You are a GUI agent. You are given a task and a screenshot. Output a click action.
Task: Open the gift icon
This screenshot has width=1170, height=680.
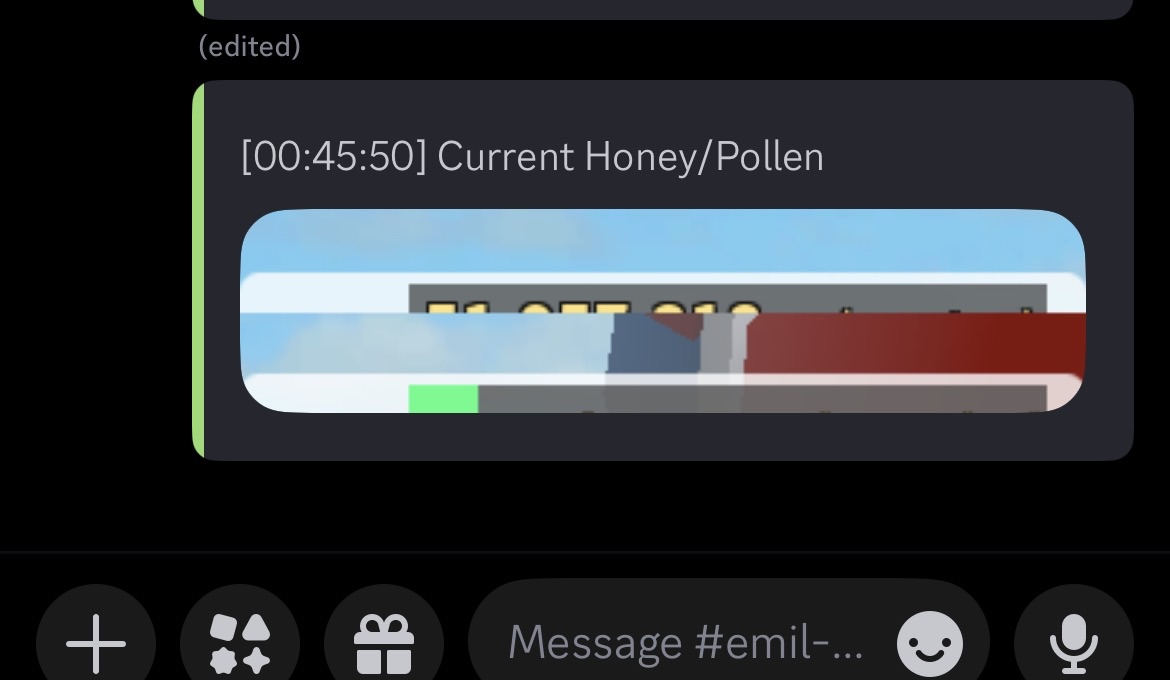[384, 642]
